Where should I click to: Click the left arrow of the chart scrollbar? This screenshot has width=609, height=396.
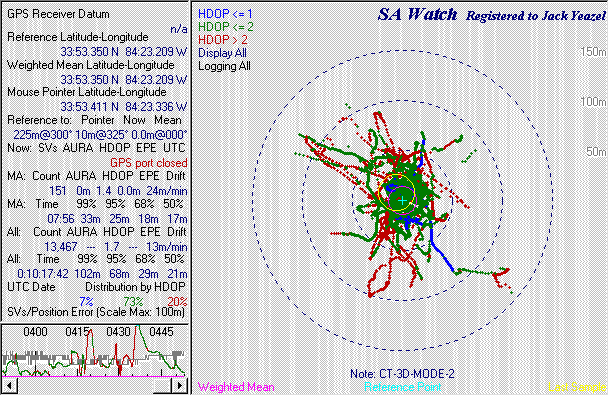pos(9,386)
